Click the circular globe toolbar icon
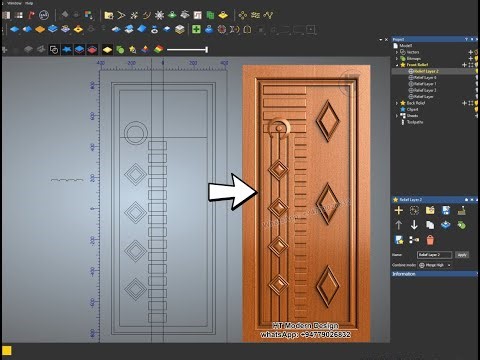 coord(44,15)
